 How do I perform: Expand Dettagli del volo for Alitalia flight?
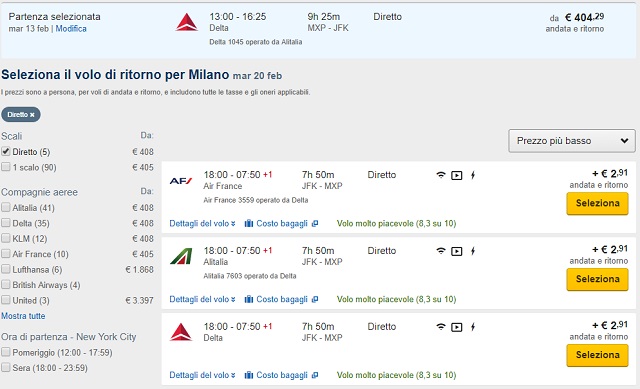(x=202, y=299)
